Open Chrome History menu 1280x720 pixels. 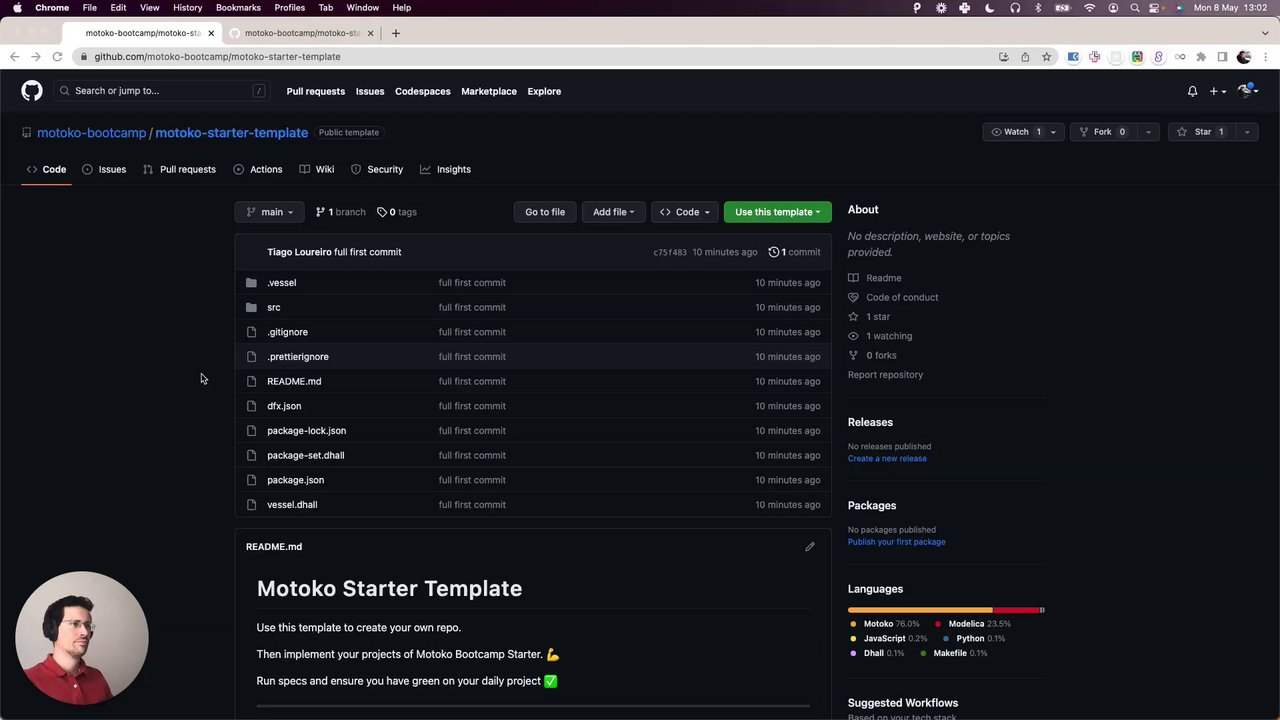coord(187,8)
